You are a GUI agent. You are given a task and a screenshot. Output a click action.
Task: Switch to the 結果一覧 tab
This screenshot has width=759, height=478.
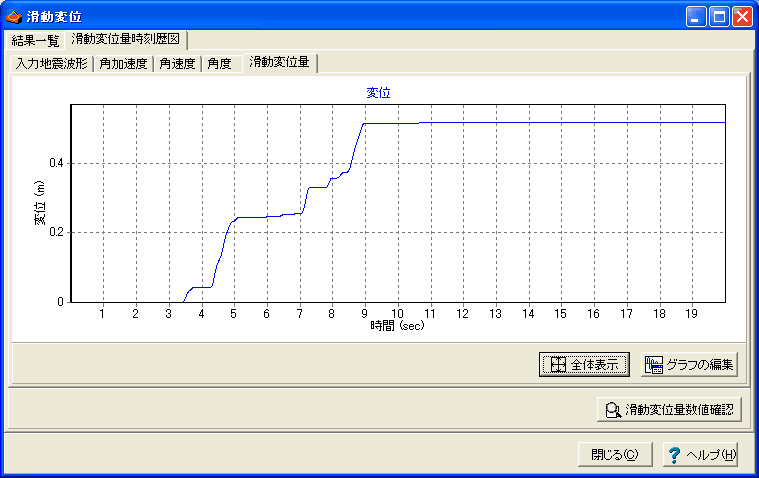pyautogui.click(x=35, y=41)
